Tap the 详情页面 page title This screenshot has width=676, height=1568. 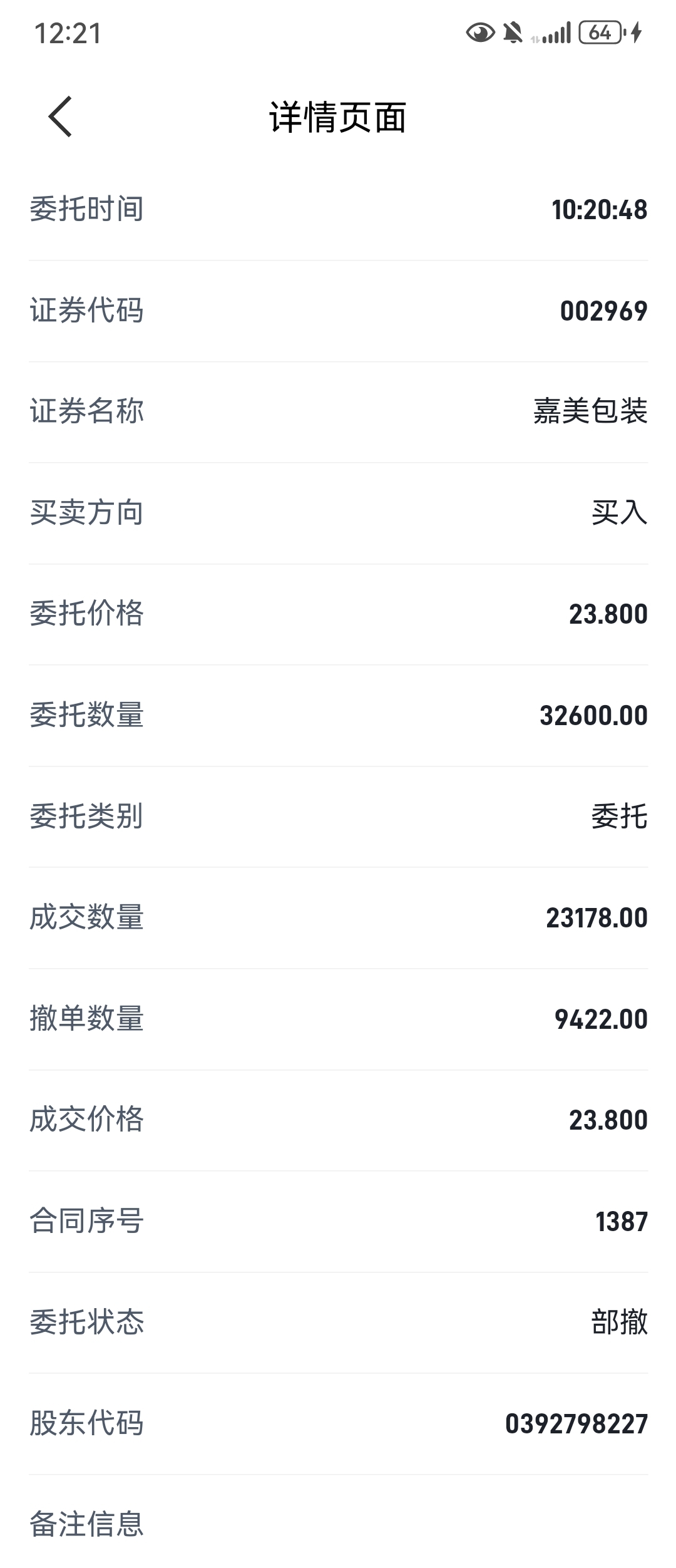[338, 117]
